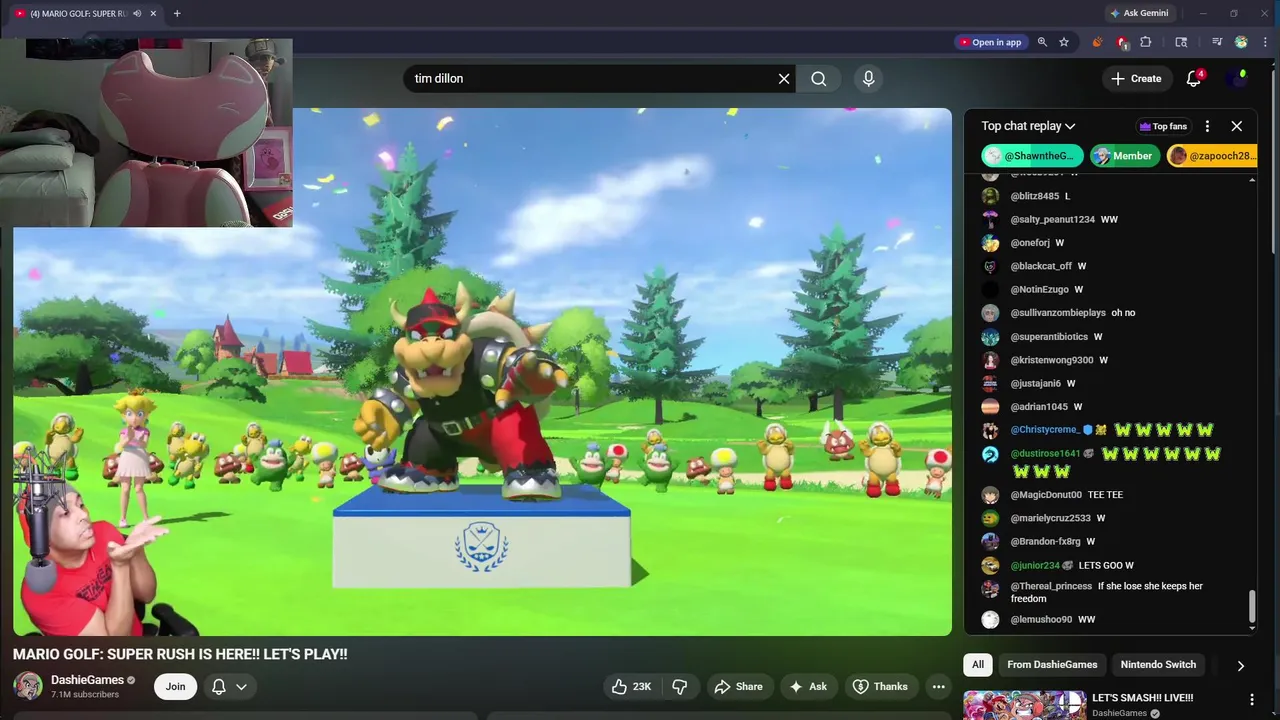Click @MagicDonut00 'TEE TEE' message
1280x720 pixels.
click(x=1066, y=495)
